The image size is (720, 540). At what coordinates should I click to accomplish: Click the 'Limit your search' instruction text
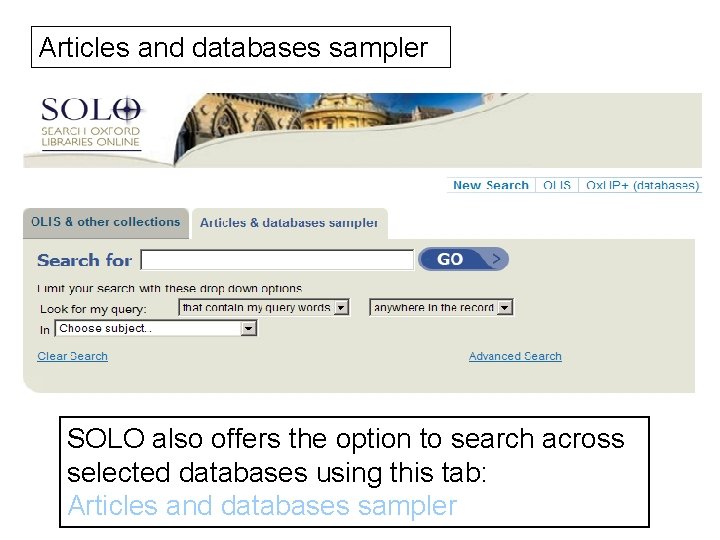coord(169,289)
